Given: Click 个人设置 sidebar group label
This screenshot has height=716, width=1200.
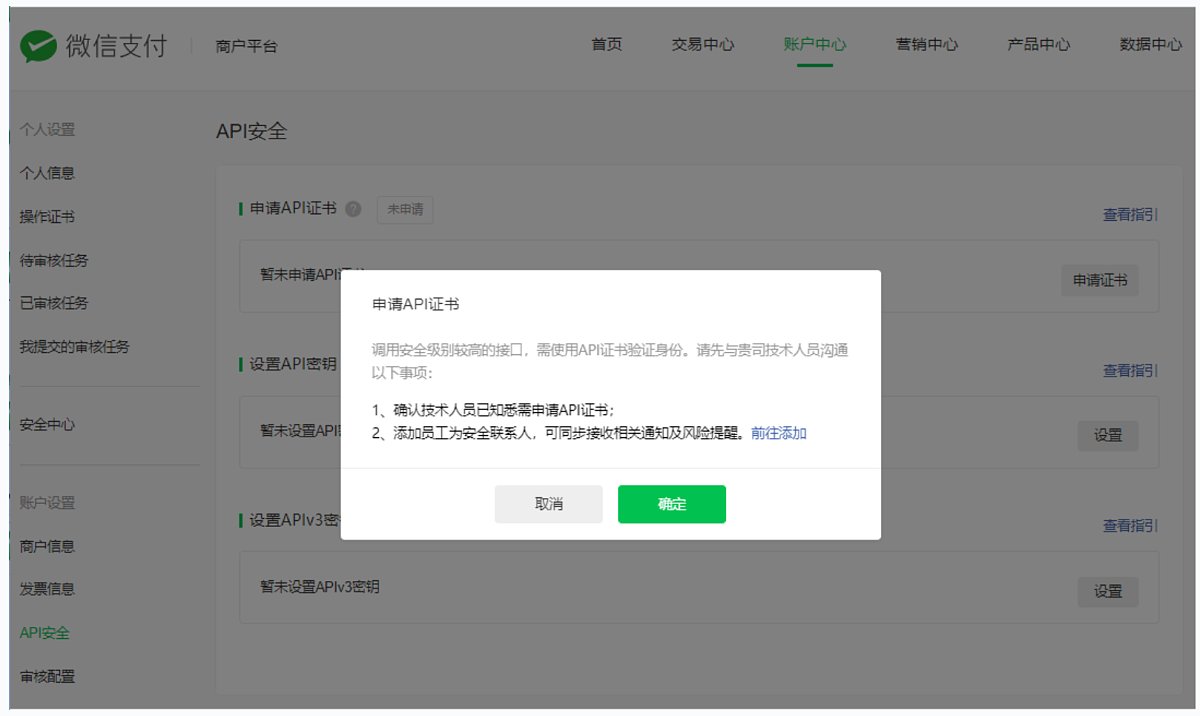Looking at the screenshot, I should [47, 130].
